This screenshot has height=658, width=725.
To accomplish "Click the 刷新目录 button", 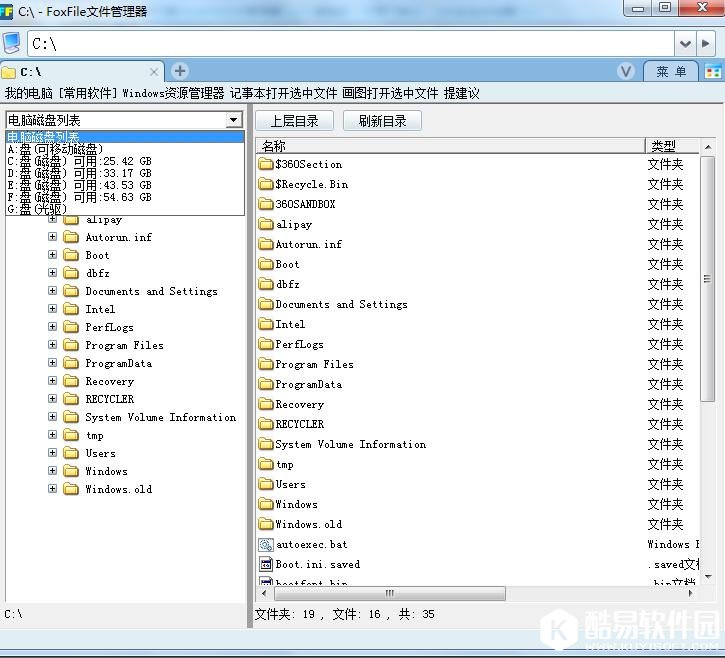I will (381, 121).
